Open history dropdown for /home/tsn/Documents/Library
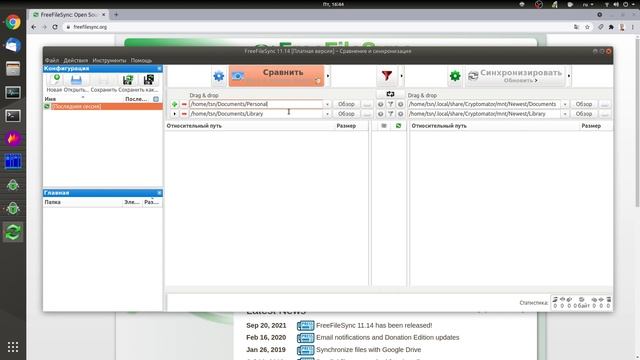This screenshot has width=640, height=360. (327, 114)
